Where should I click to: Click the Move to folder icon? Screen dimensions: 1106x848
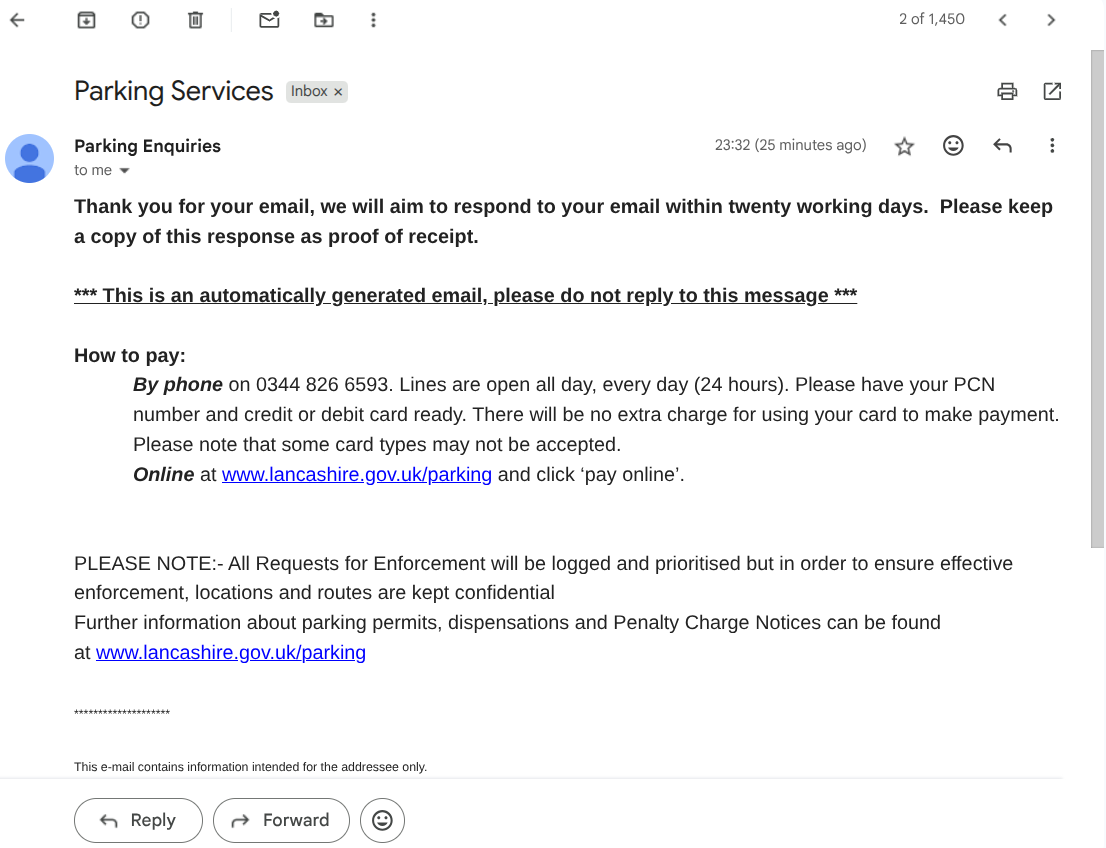(x=323, y=20)
